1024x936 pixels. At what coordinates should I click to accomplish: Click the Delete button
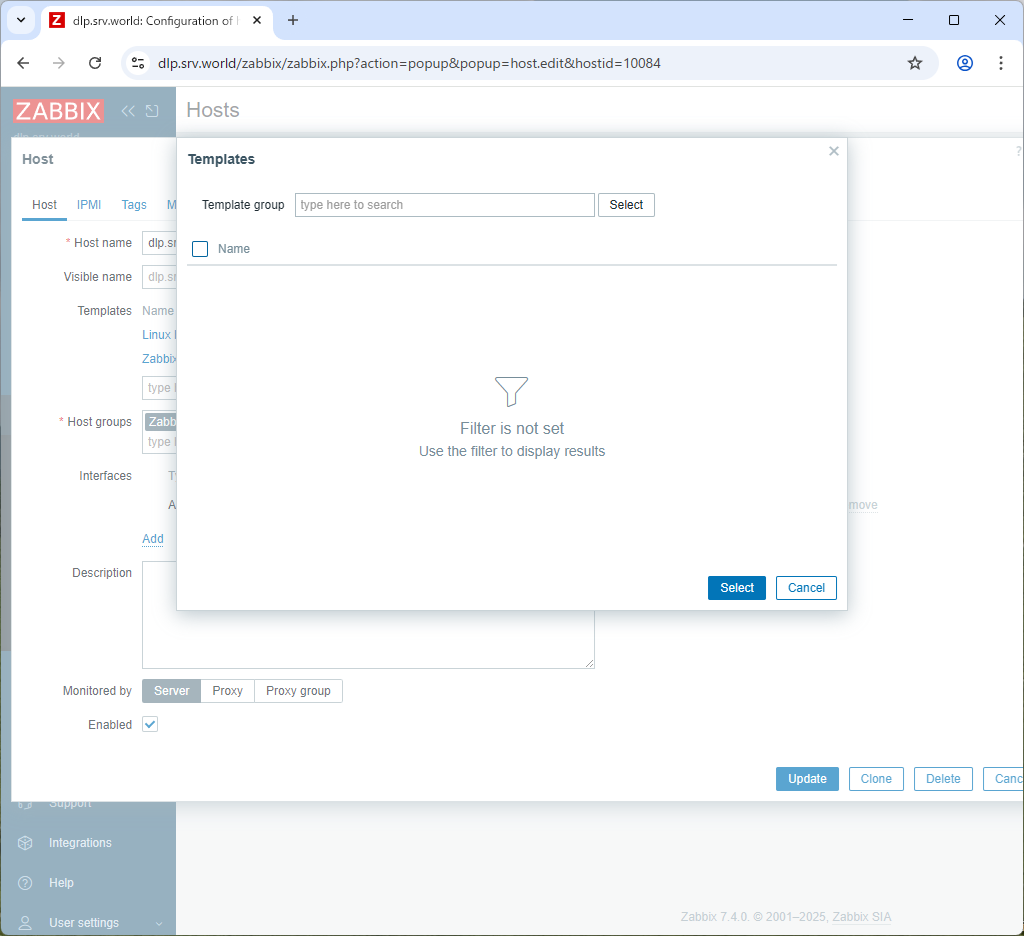click(x=943, y=779)
